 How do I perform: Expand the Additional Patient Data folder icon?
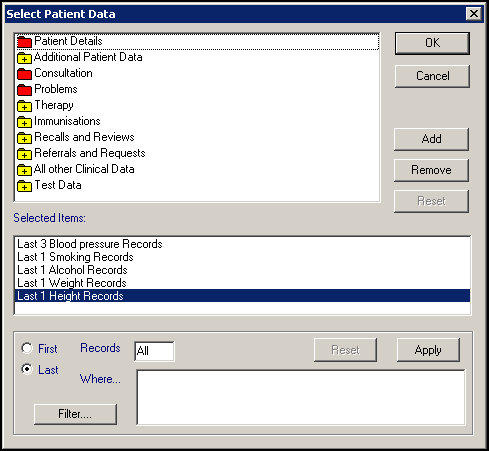click(x=24, y=58)
